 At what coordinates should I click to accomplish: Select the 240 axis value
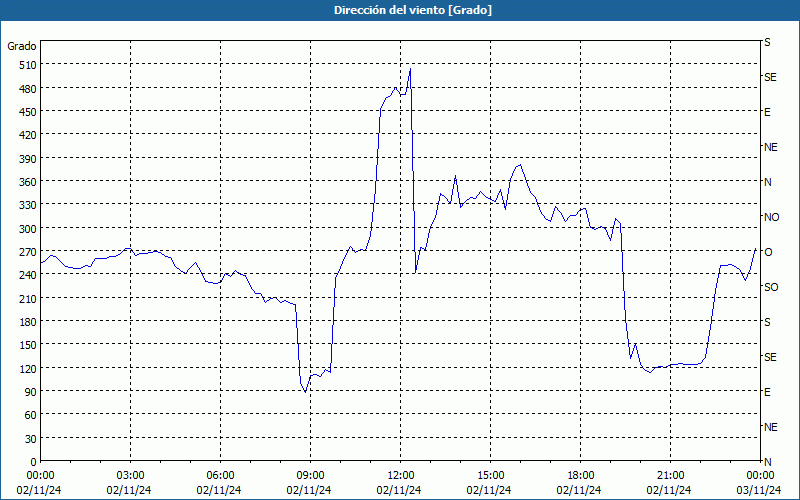(28, 275)
